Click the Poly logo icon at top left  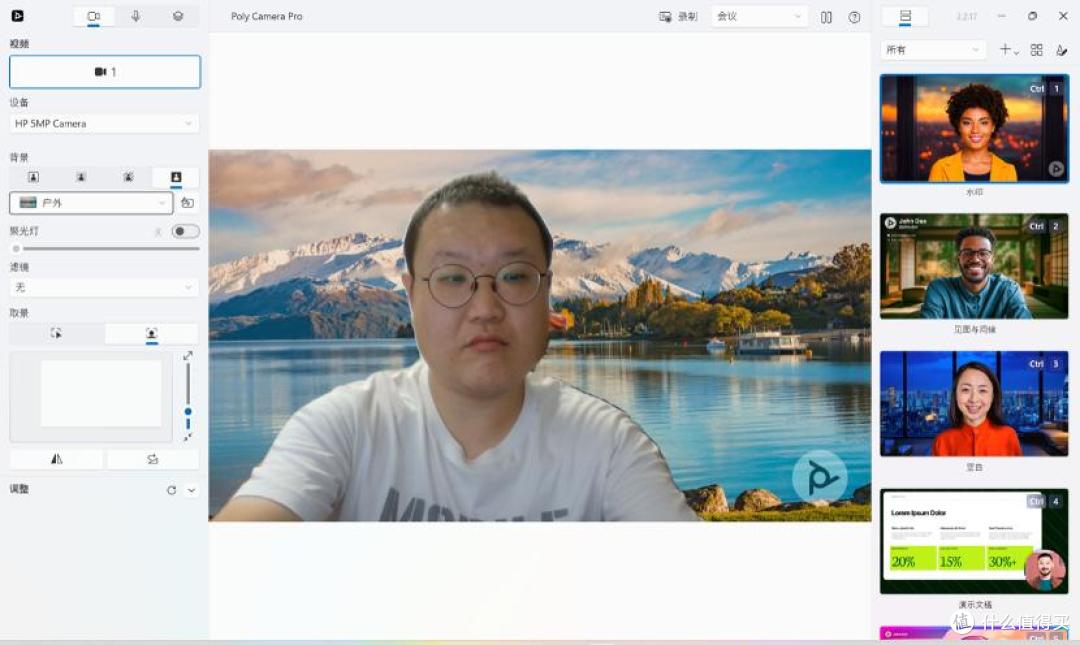point(17,16)
